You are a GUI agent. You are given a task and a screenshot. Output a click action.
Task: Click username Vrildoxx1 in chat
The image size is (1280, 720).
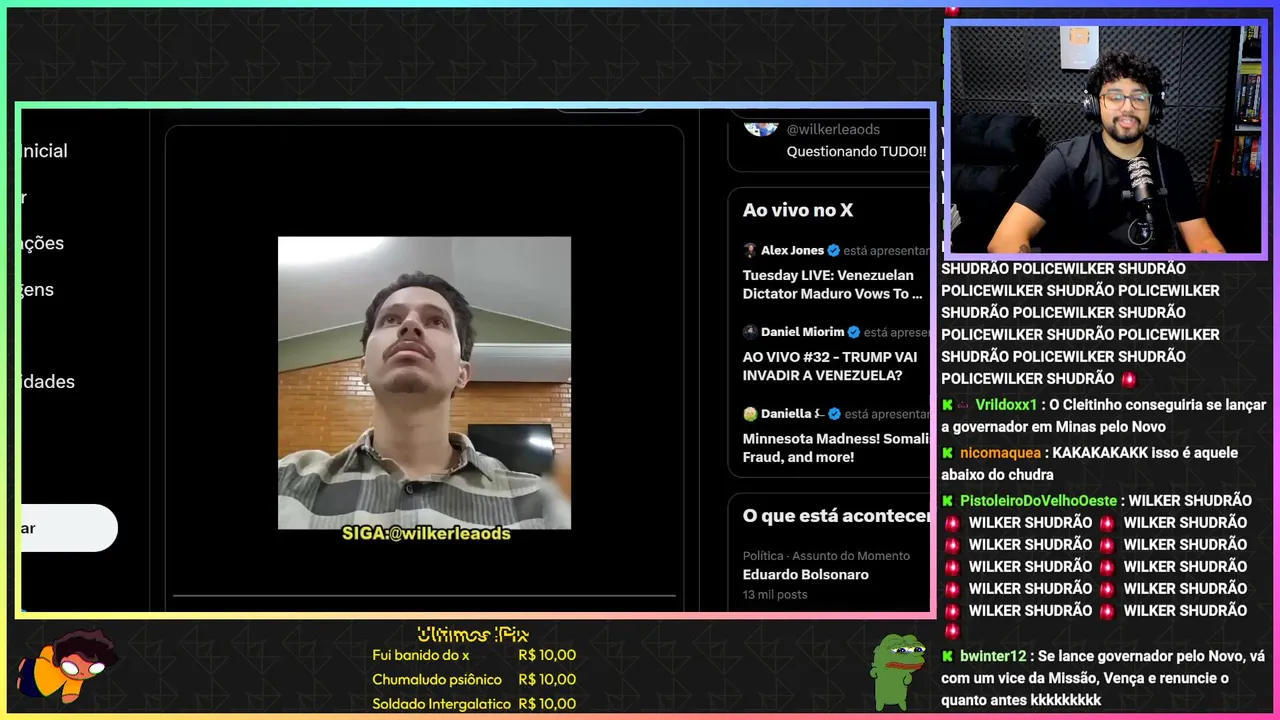(x=1006, y=405)
